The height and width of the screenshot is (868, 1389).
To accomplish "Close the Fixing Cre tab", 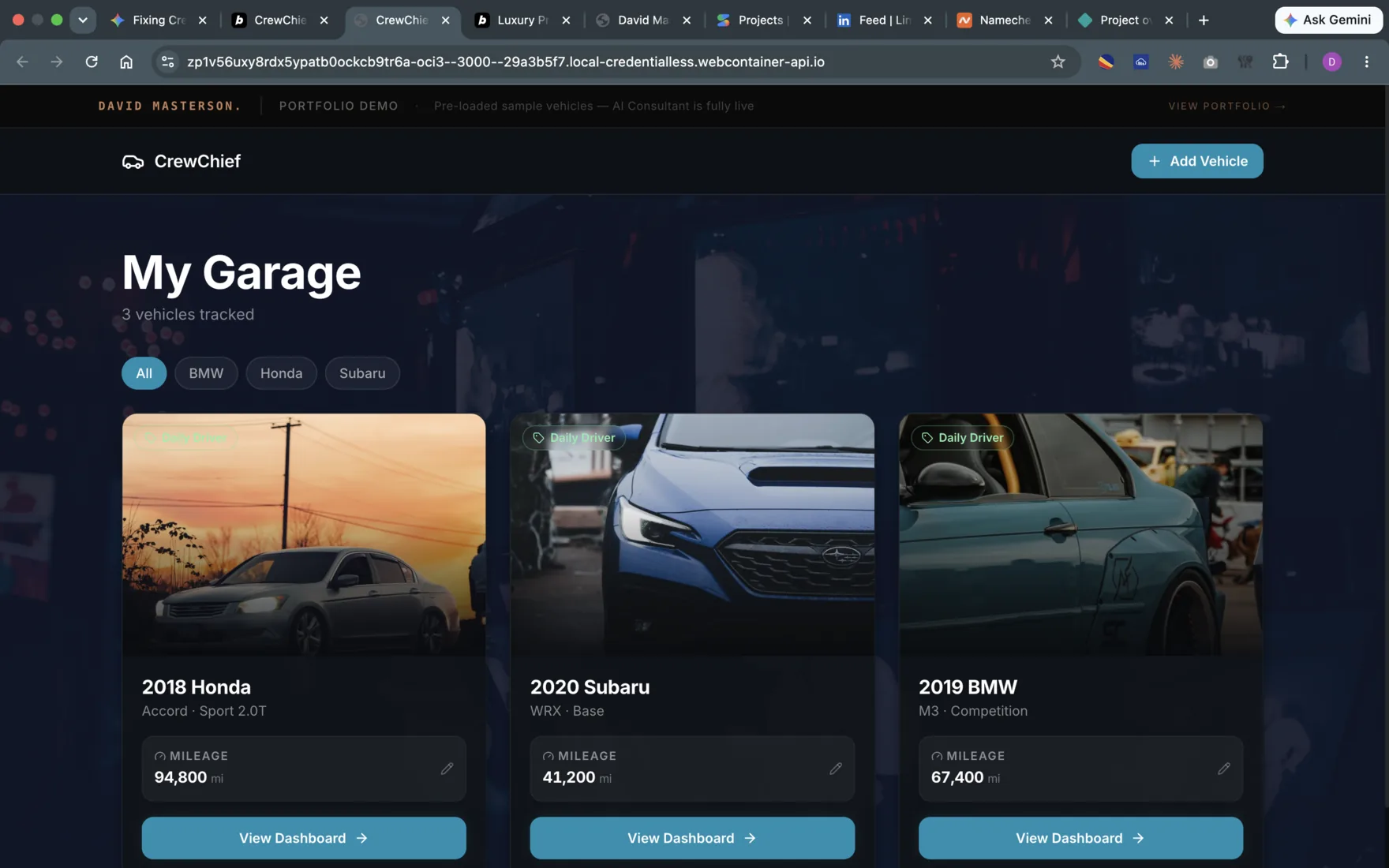I will (203, 21).
